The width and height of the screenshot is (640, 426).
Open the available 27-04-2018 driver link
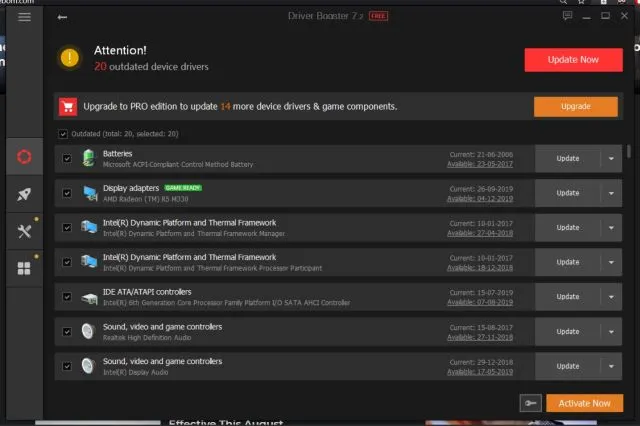click(480, 233)
